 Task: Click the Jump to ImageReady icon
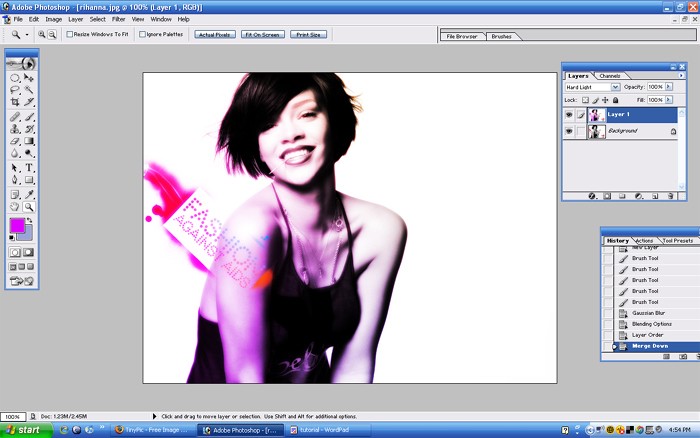click(x=22, y=281)
